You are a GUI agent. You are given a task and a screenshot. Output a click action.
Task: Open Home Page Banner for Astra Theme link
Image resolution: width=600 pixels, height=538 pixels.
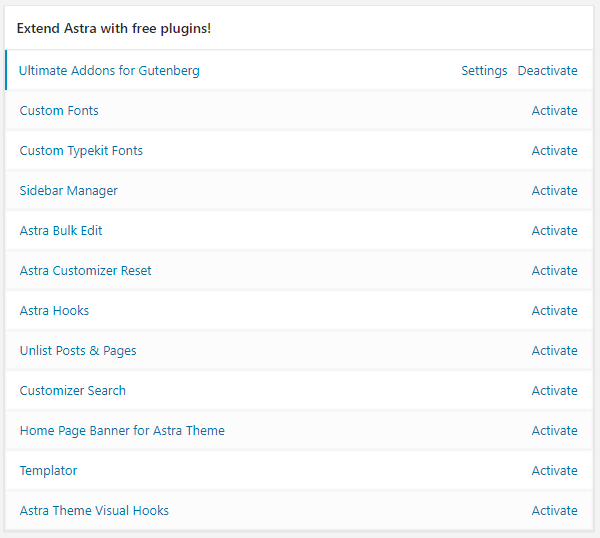(x=122, y=431)
